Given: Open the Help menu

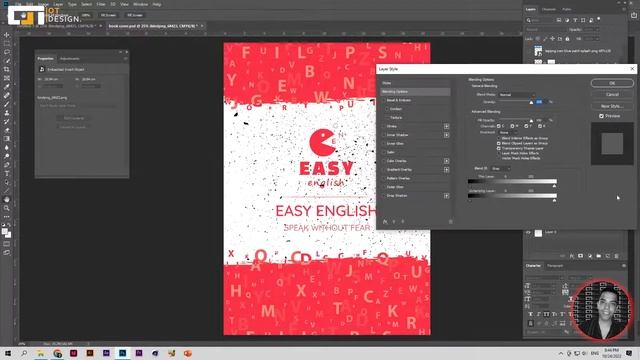Looking at the screenshot, I should (x=157, y=4).
